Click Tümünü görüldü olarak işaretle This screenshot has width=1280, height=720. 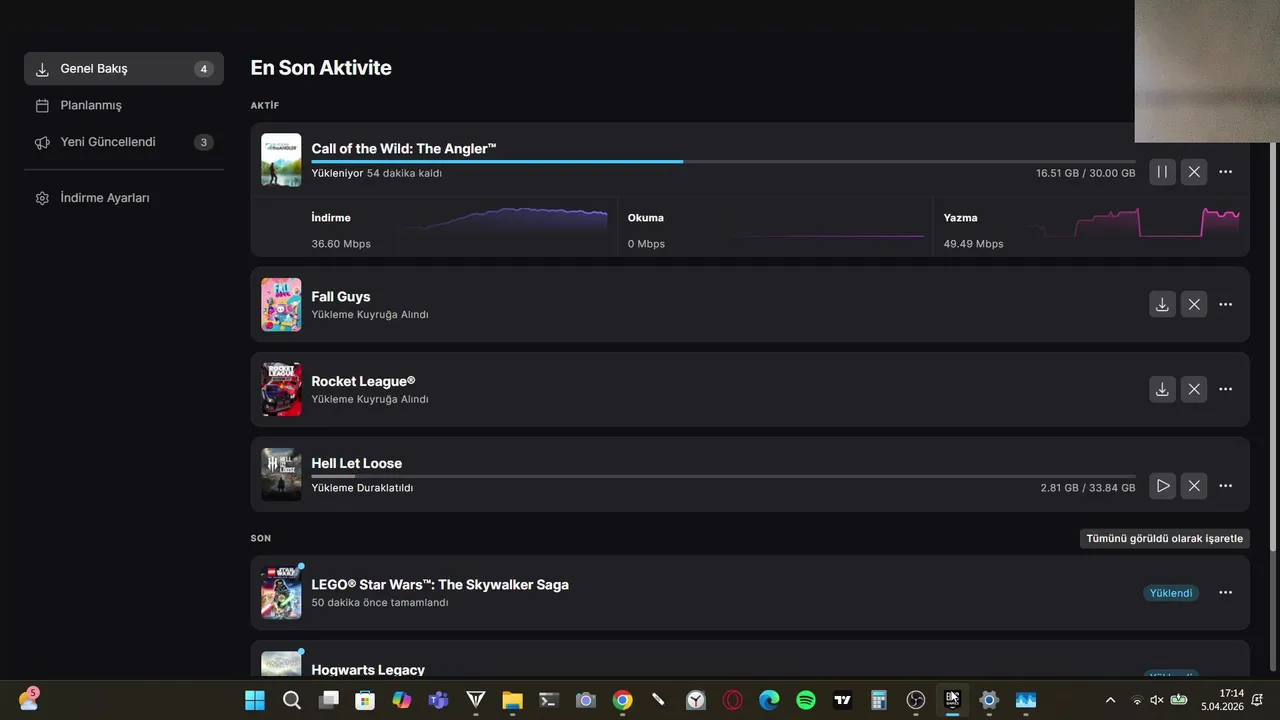tap(1165, 538)
